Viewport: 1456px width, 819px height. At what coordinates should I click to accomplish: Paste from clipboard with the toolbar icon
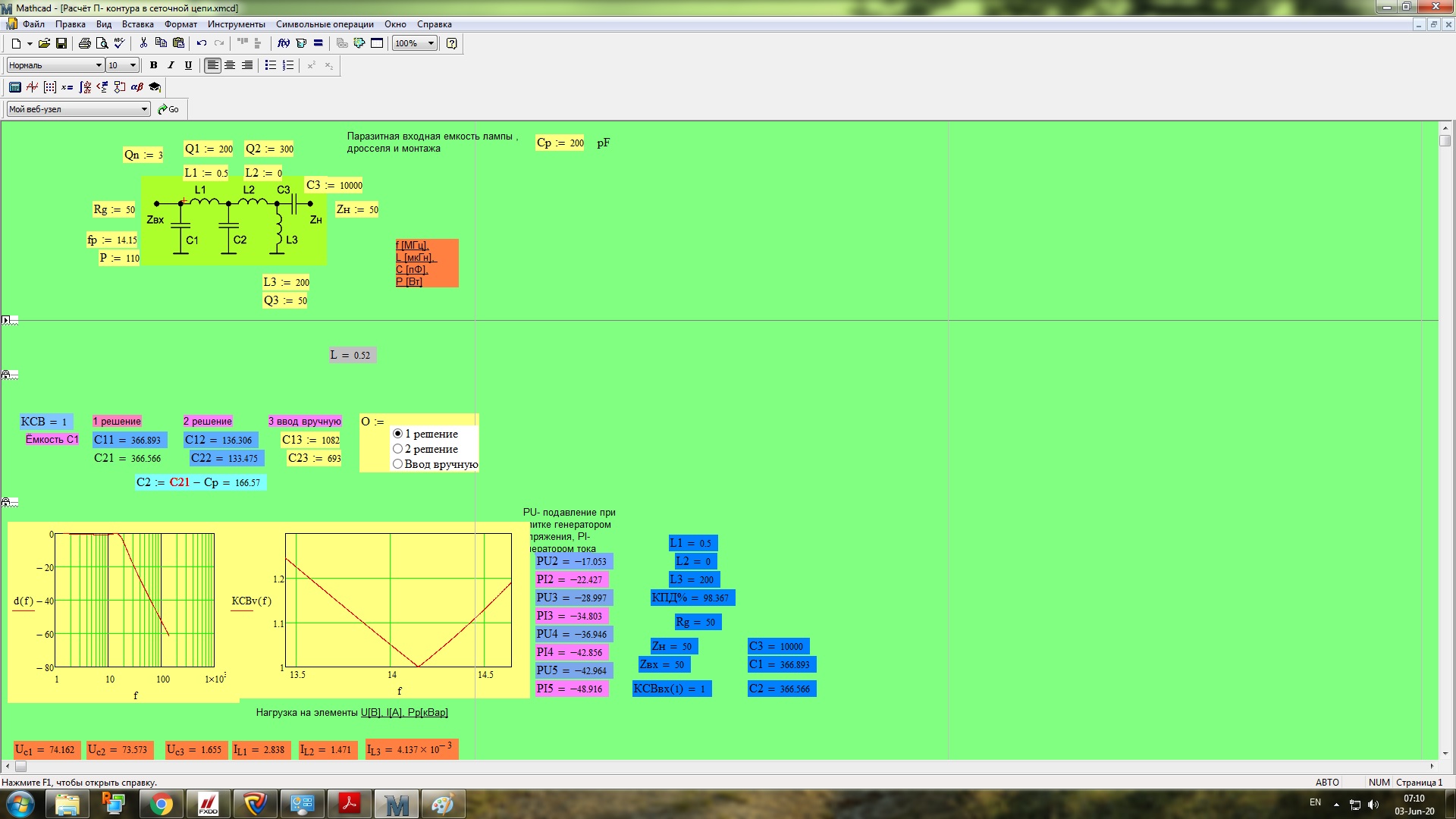coord(179,43)
